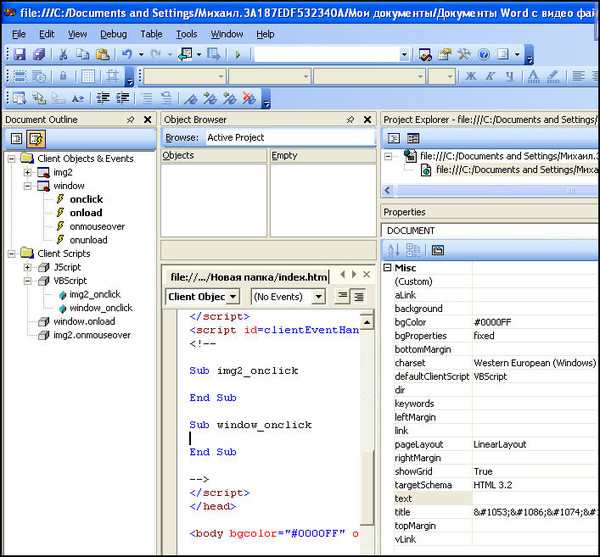The width and height of the screenshot is (600, 557).
Task: Click the Browse field showing Active Project
Action: (x=290, y=138)
